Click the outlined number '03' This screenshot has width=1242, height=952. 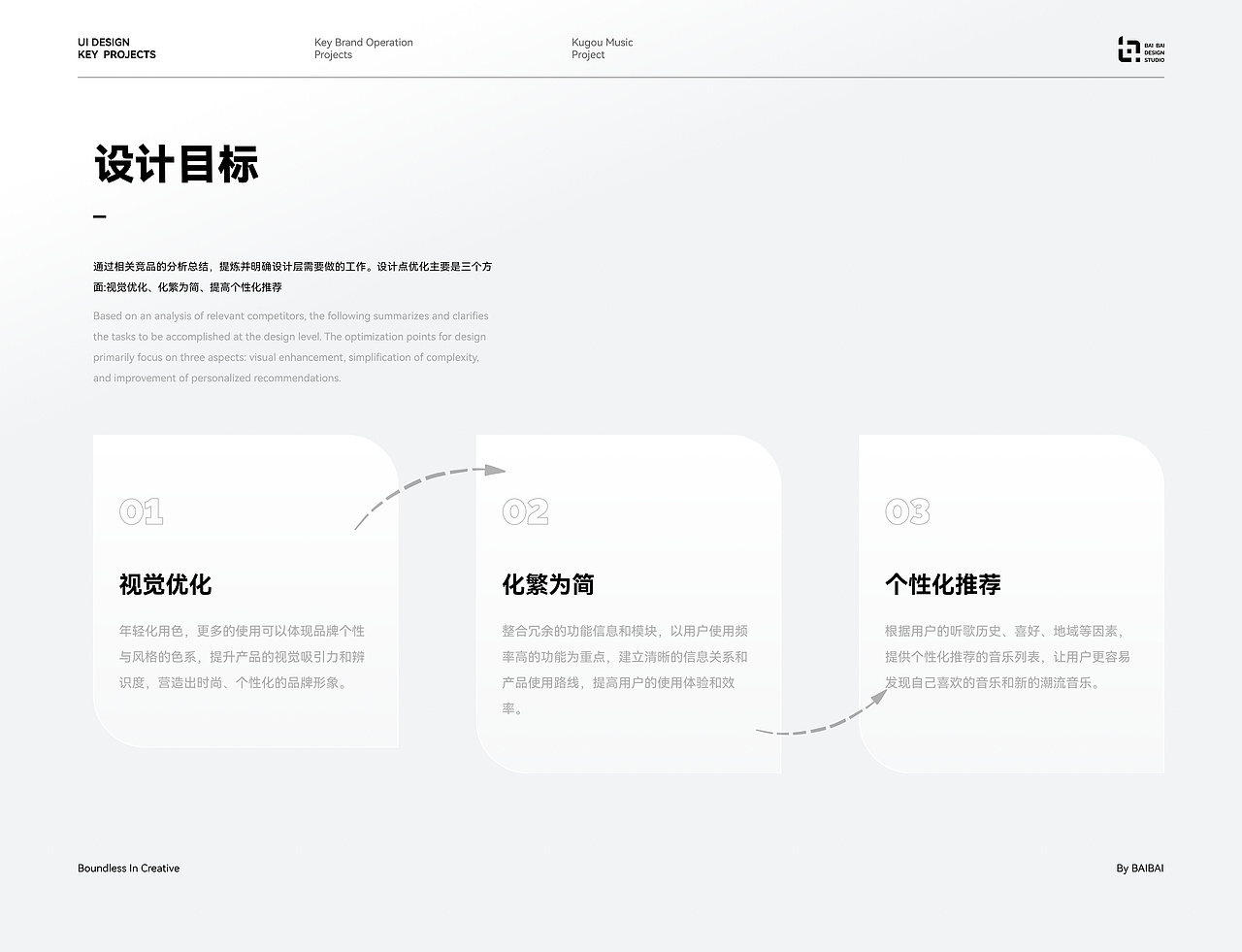pyautogui.click(x=907, y=511)
